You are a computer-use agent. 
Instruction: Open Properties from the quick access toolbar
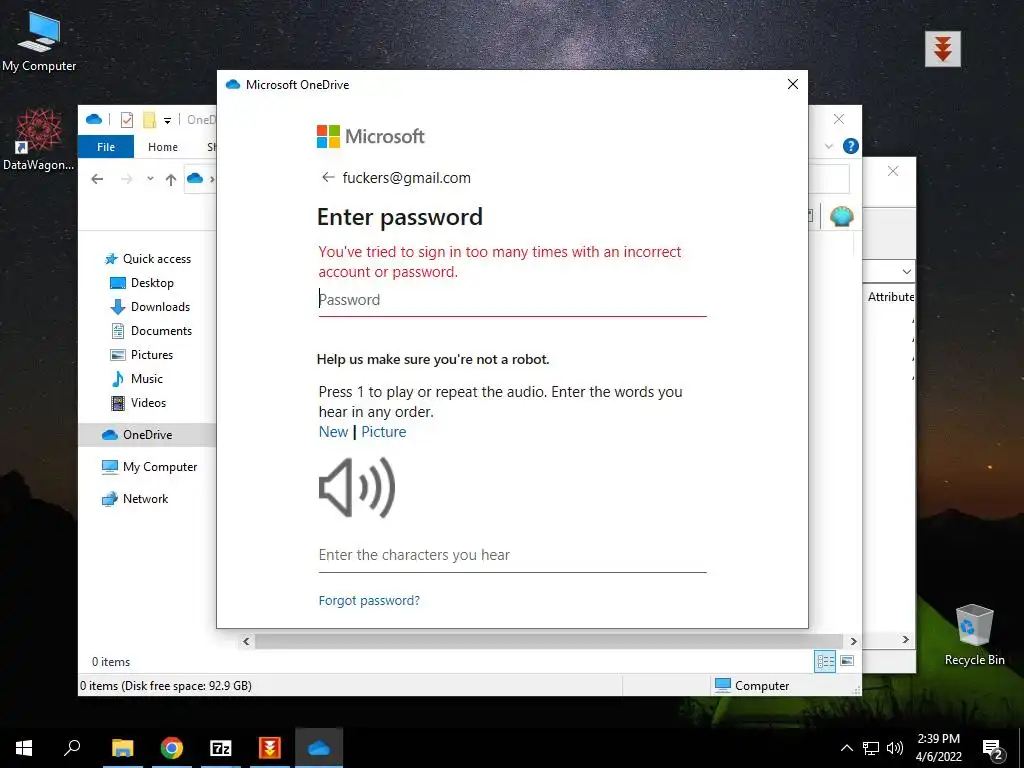coord(127,120)
